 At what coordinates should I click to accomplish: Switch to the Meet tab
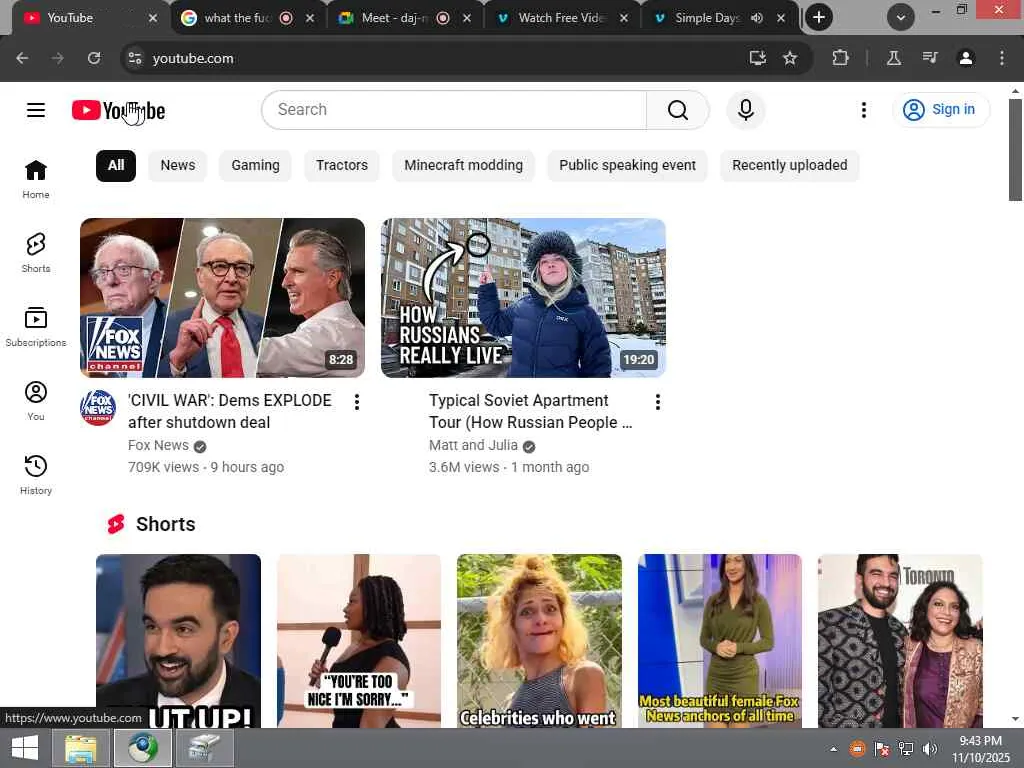[406, 18]
